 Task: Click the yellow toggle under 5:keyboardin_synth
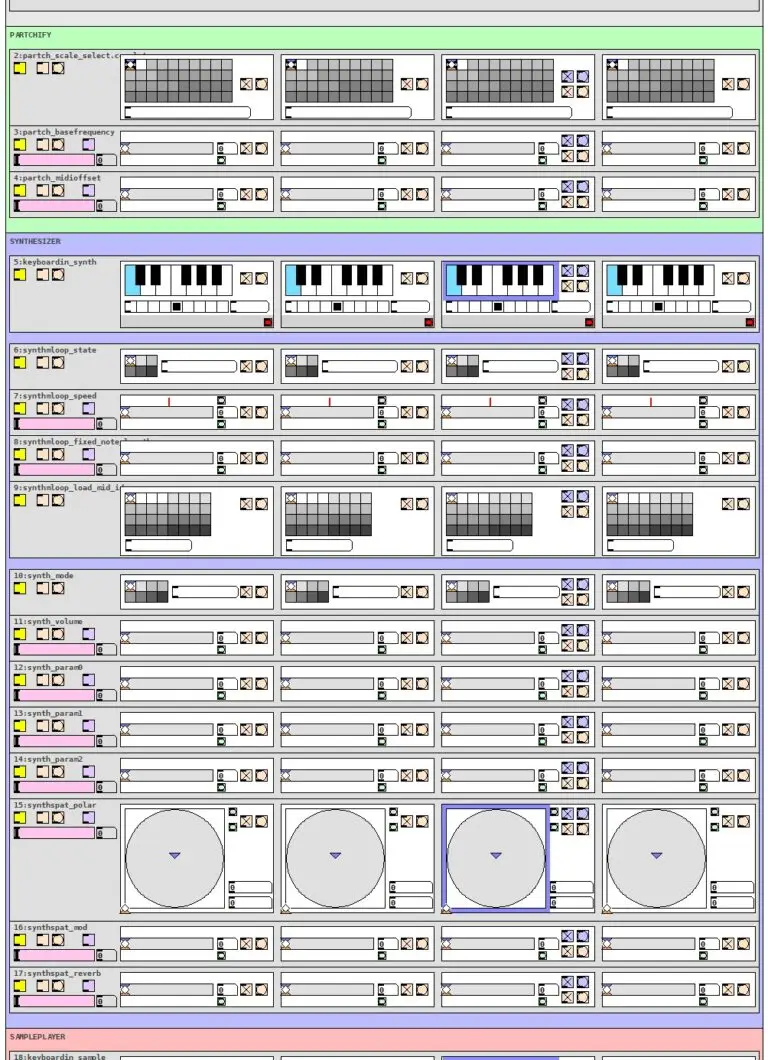pos(20,274)
